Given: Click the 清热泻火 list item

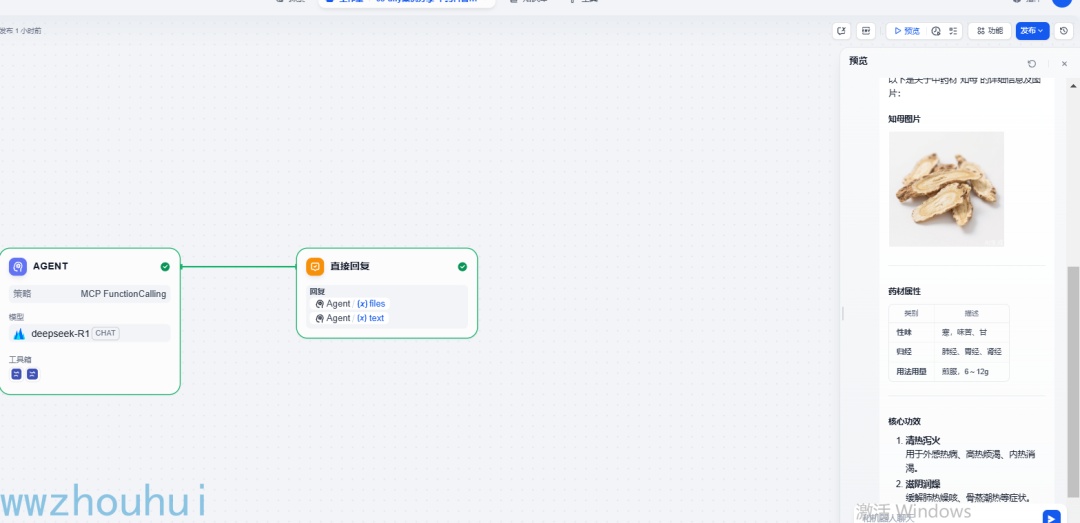Looking at the screenshot, I should [923, 440].
